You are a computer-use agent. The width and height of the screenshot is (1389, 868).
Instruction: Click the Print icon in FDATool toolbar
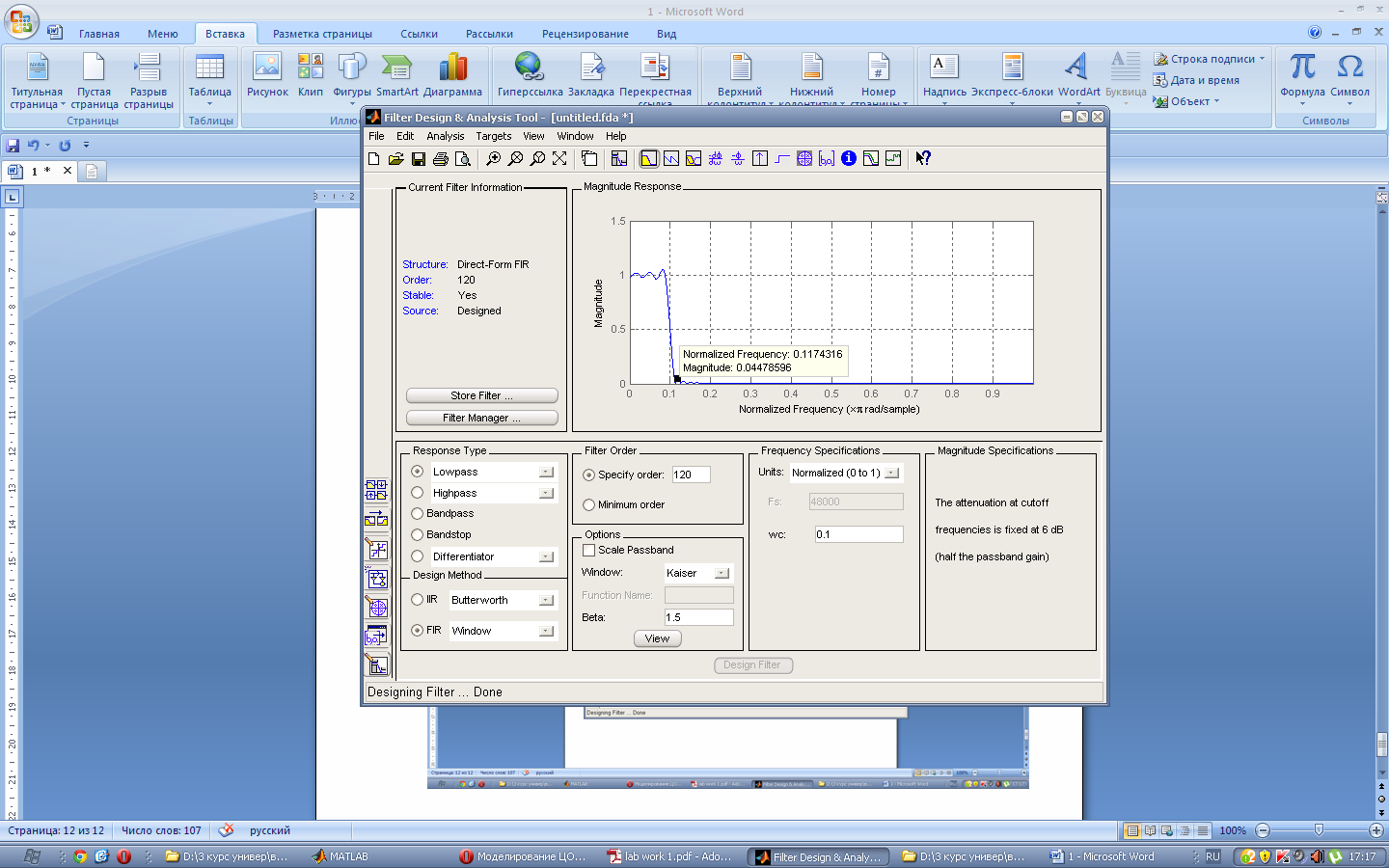click(x=441, y=159)
